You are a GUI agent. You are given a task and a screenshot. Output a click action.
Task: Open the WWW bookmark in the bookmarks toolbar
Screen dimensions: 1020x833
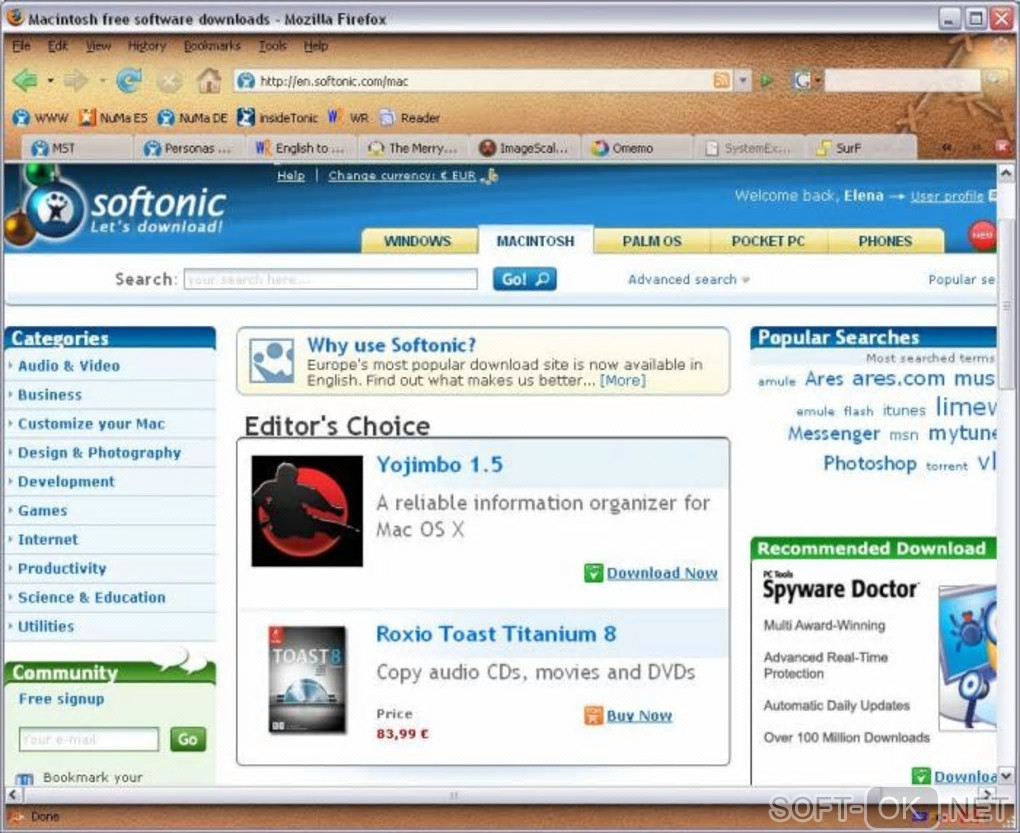[x=40, y=118]
